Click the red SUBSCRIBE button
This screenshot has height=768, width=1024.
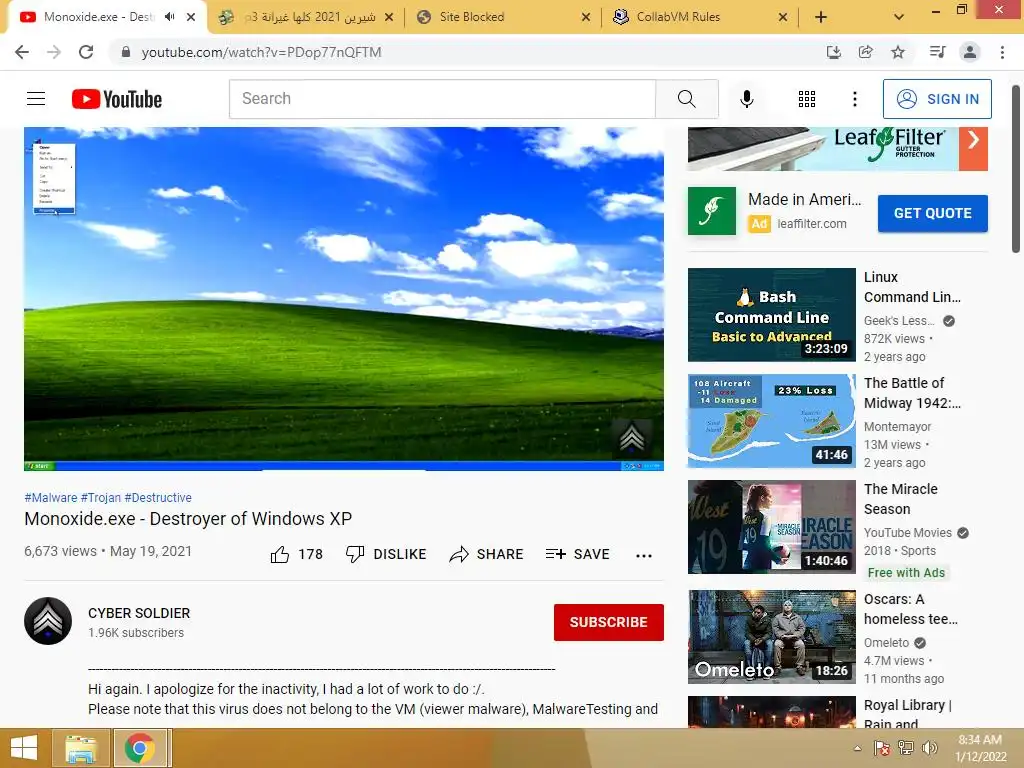click(609, 622)
